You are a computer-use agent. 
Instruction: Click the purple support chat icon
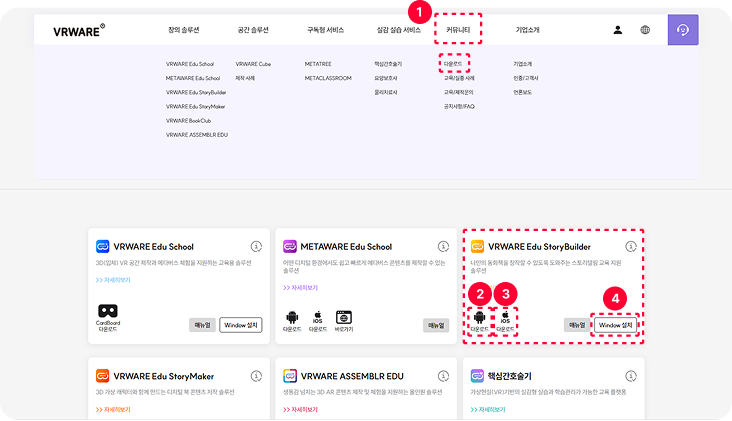(x=683, y=30)
